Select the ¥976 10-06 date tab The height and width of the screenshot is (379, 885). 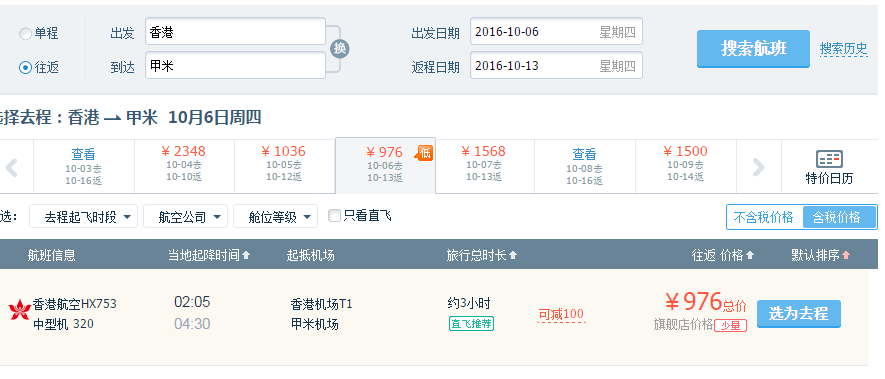pyautogui.click(x=385, y=165)
